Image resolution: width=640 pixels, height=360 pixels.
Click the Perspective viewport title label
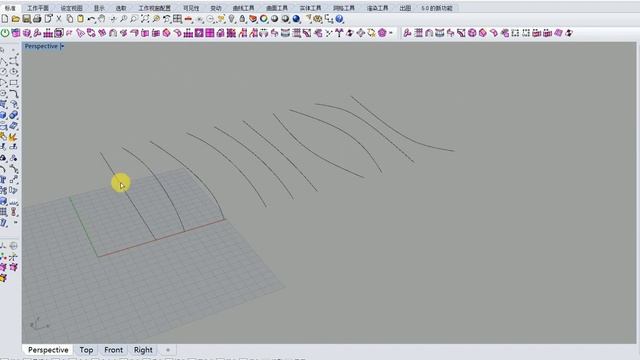point(41,46)
